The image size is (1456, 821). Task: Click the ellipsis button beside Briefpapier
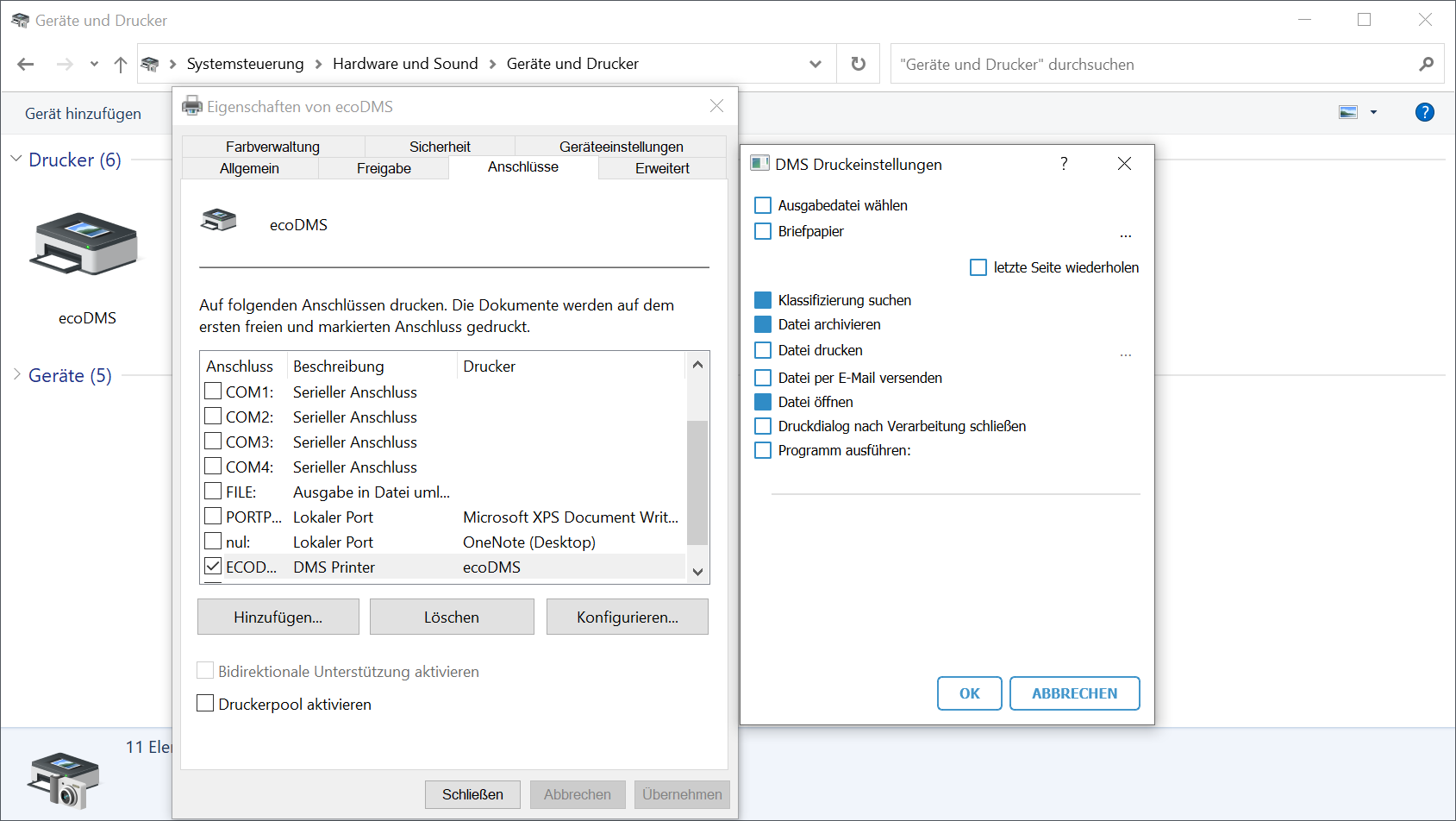pyautogui.click(x=1126, y=234)
